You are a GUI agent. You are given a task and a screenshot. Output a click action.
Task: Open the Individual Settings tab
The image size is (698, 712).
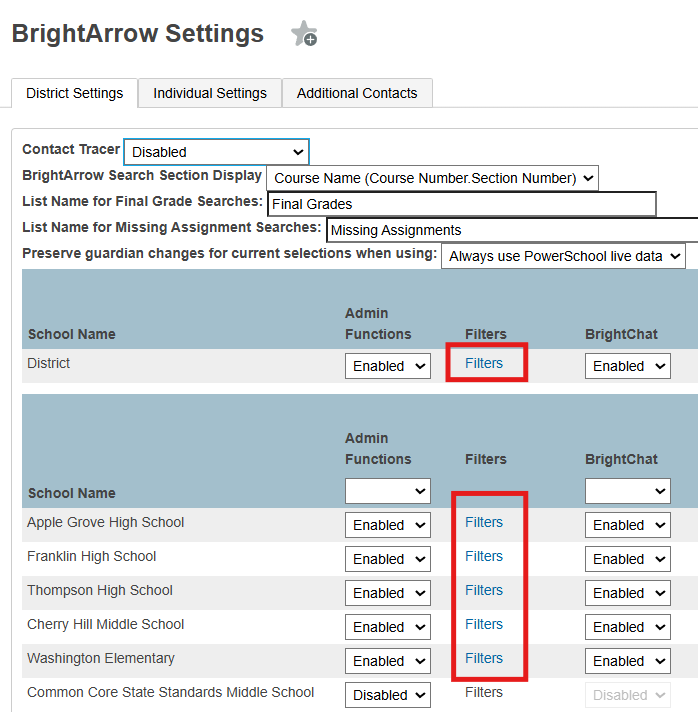(210, 93)
